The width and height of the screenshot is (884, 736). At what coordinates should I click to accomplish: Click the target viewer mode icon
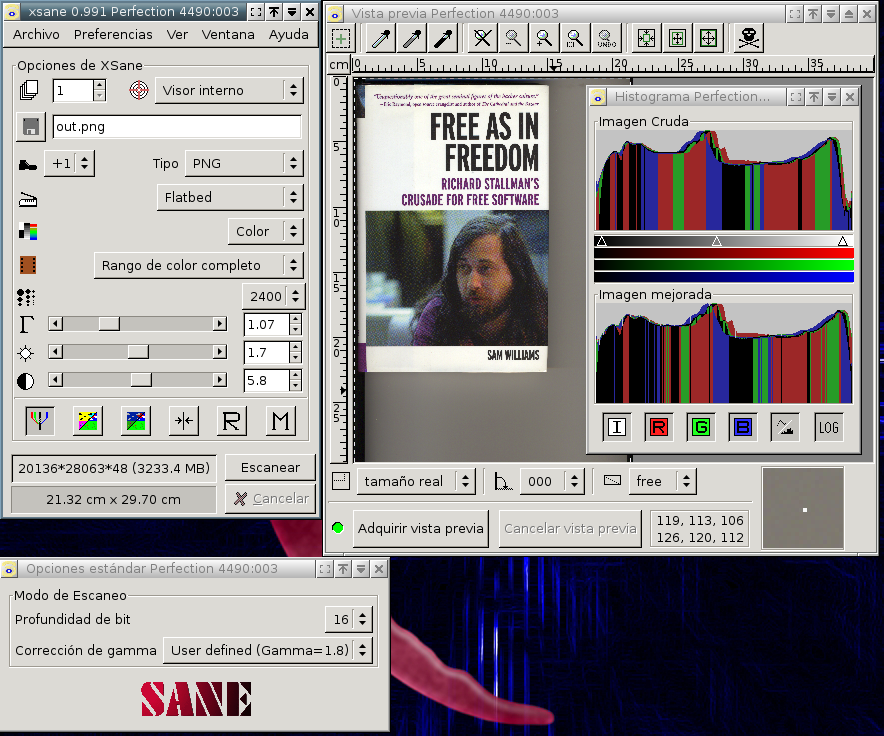pos(139,90)
